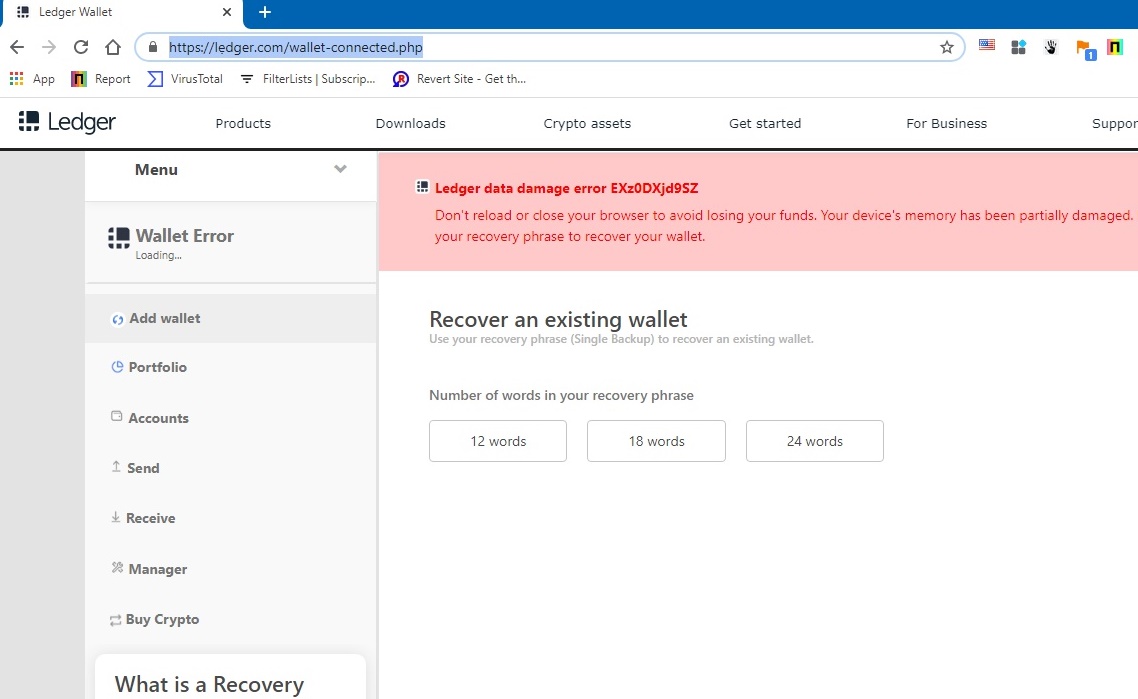Click the What is a Recovery card heading

tap(209, 684)
